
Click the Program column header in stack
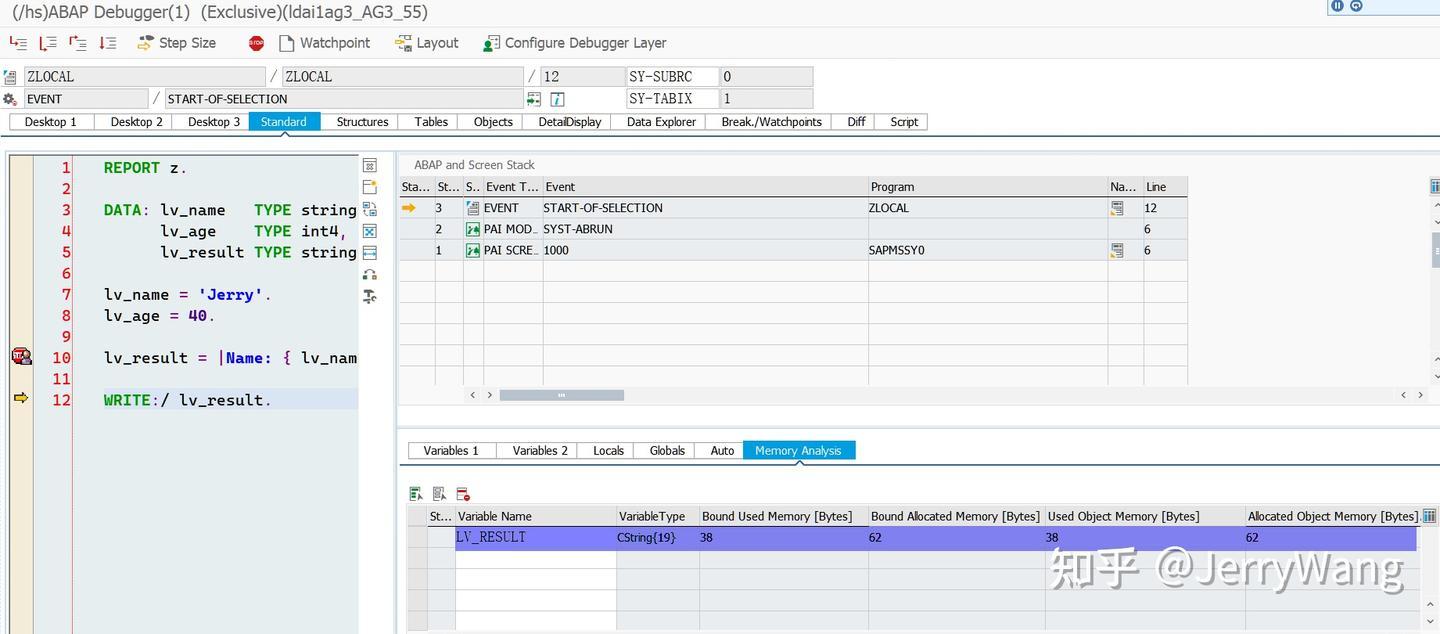tap(987, 187)
